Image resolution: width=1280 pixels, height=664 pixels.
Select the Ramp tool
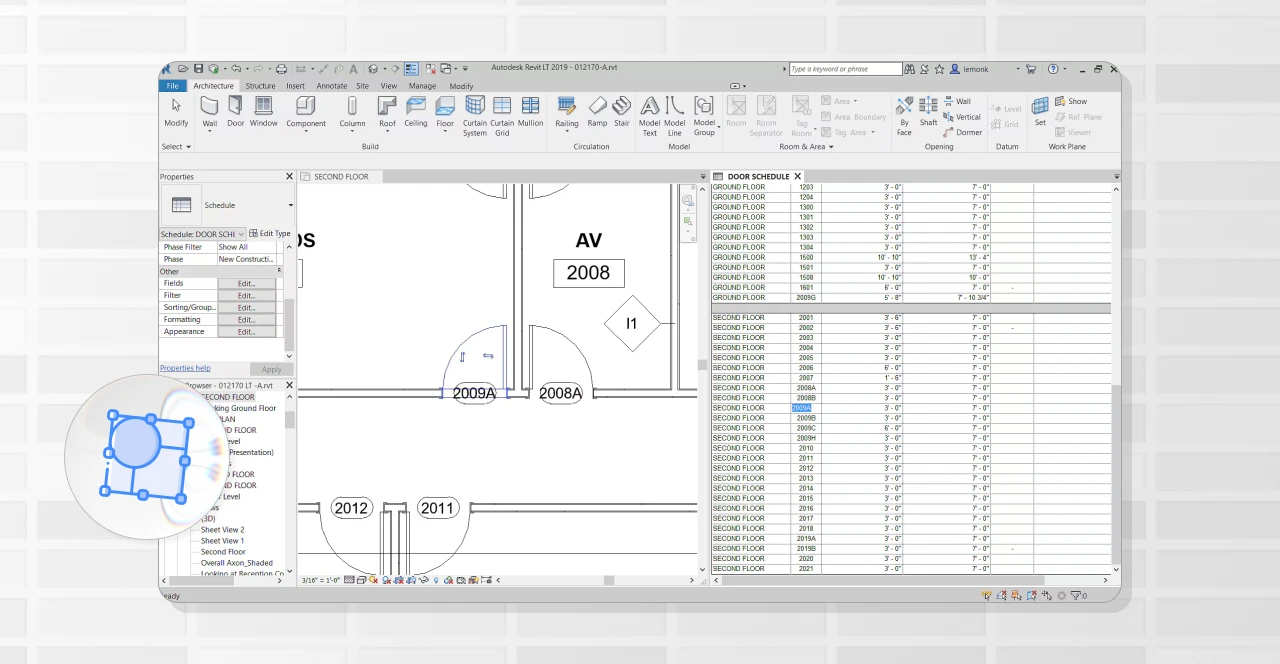[597, 110]
